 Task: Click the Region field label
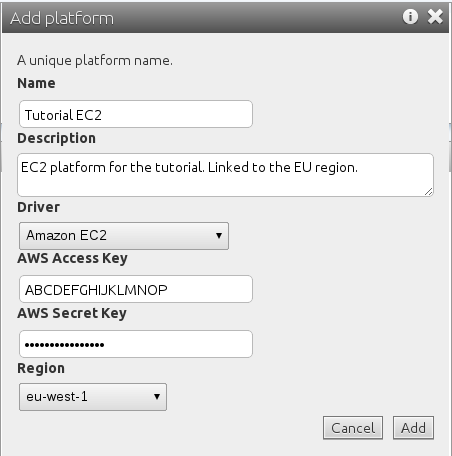[41, 369]
